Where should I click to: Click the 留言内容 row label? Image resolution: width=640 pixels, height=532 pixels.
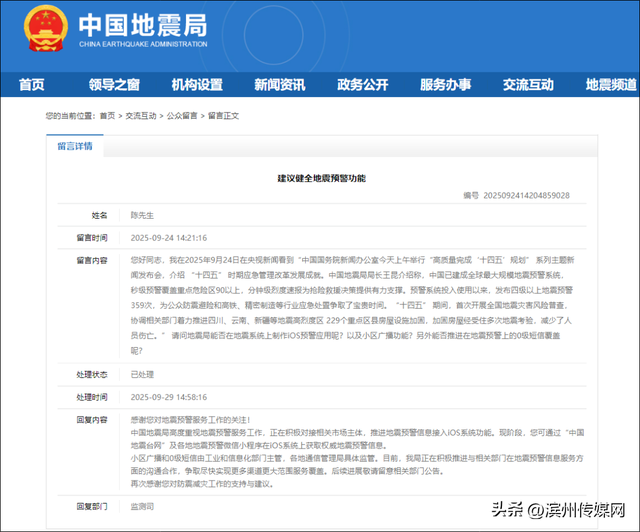pos(92,260)
